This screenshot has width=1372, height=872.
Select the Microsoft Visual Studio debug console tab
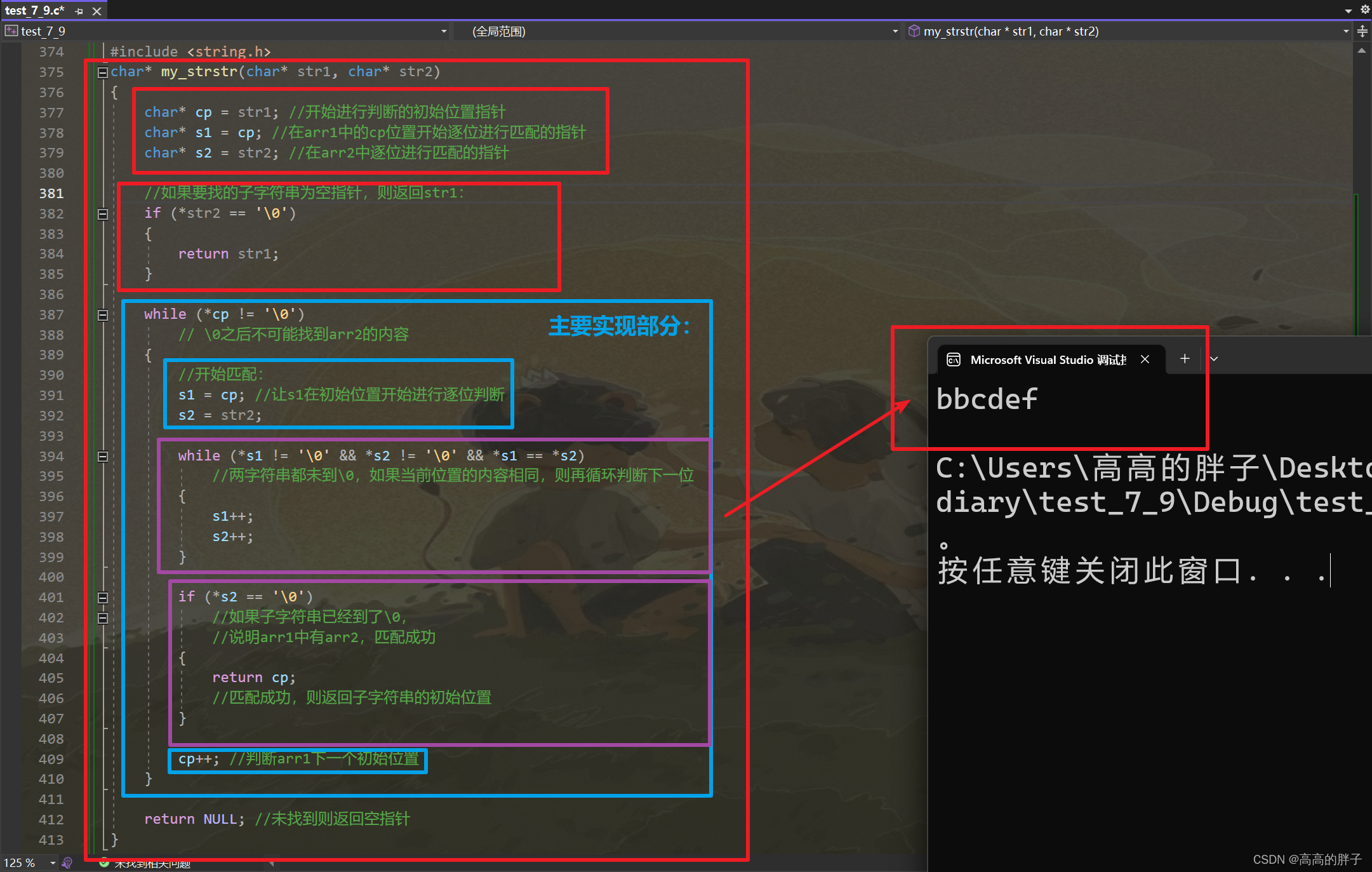[1048, 360]
